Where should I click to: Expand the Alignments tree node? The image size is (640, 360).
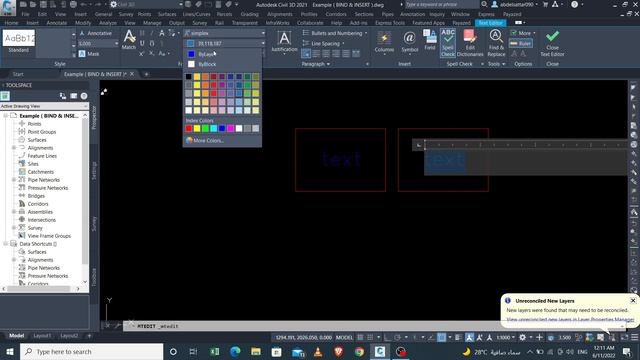coord(14,148)
